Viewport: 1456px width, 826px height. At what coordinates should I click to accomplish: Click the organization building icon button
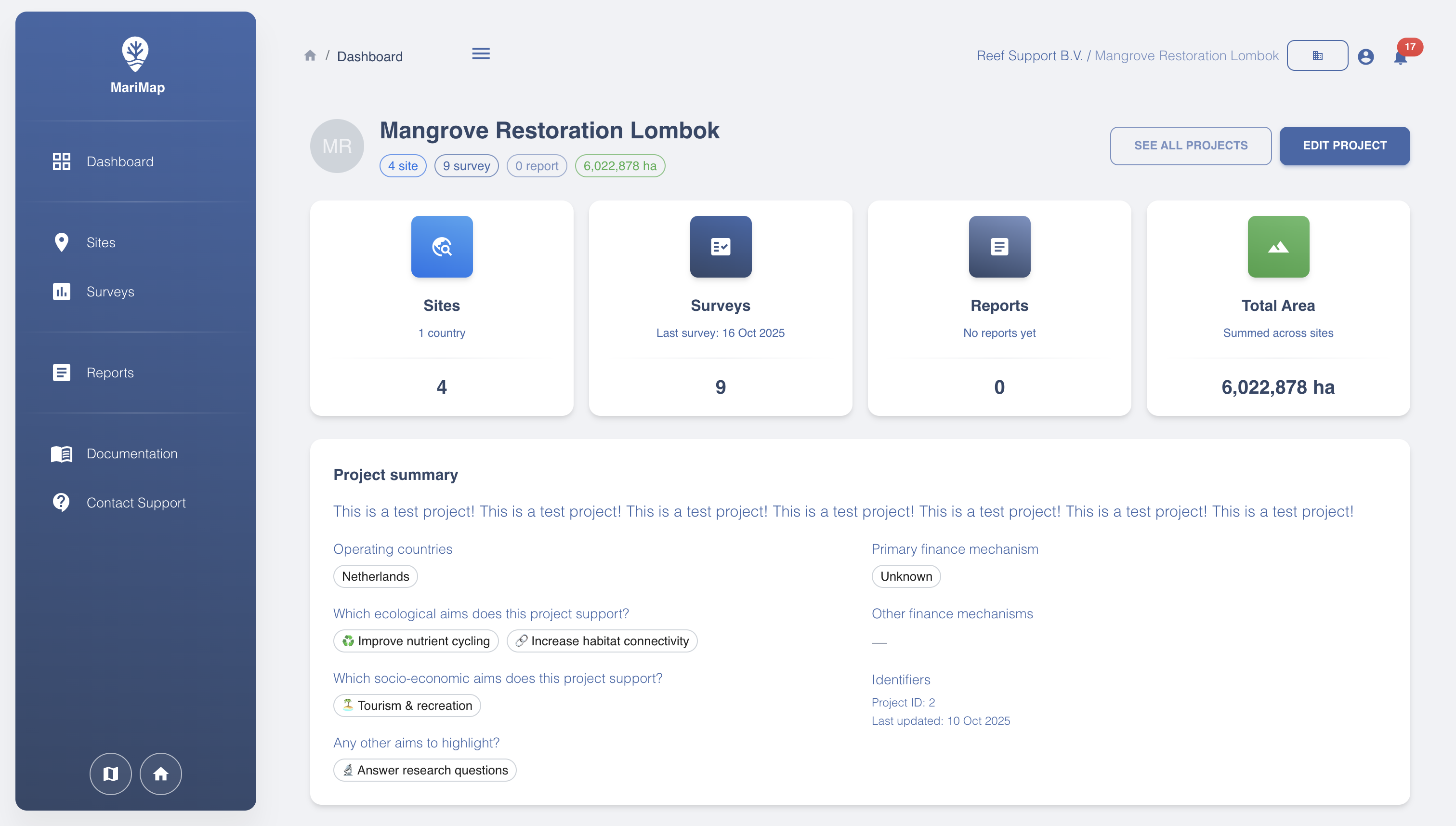(1317, 55)
